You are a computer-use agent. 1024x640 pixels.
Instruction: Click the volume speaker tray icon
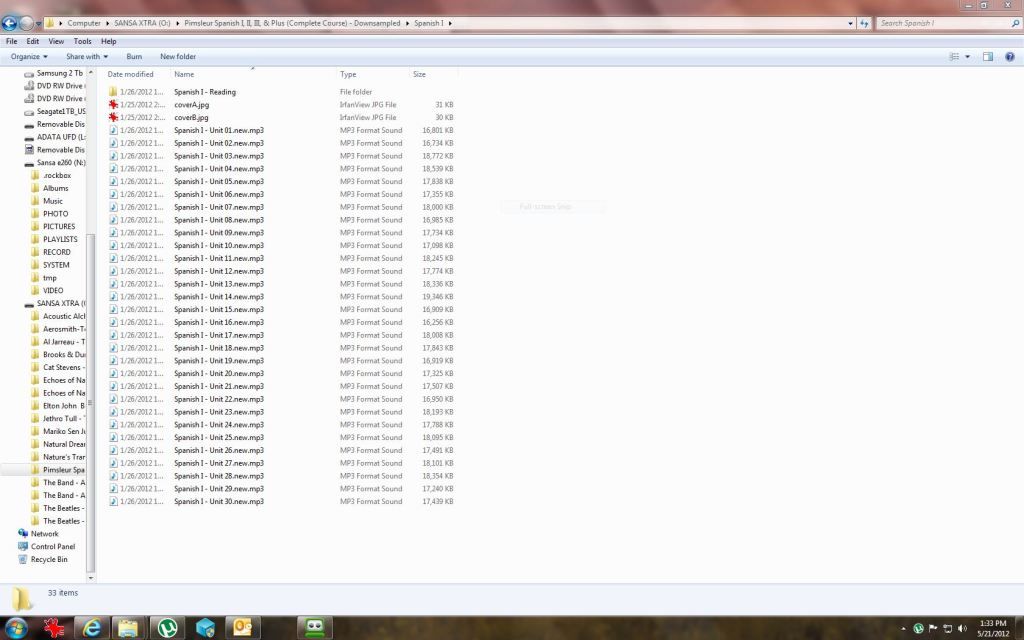coord(962,628)
